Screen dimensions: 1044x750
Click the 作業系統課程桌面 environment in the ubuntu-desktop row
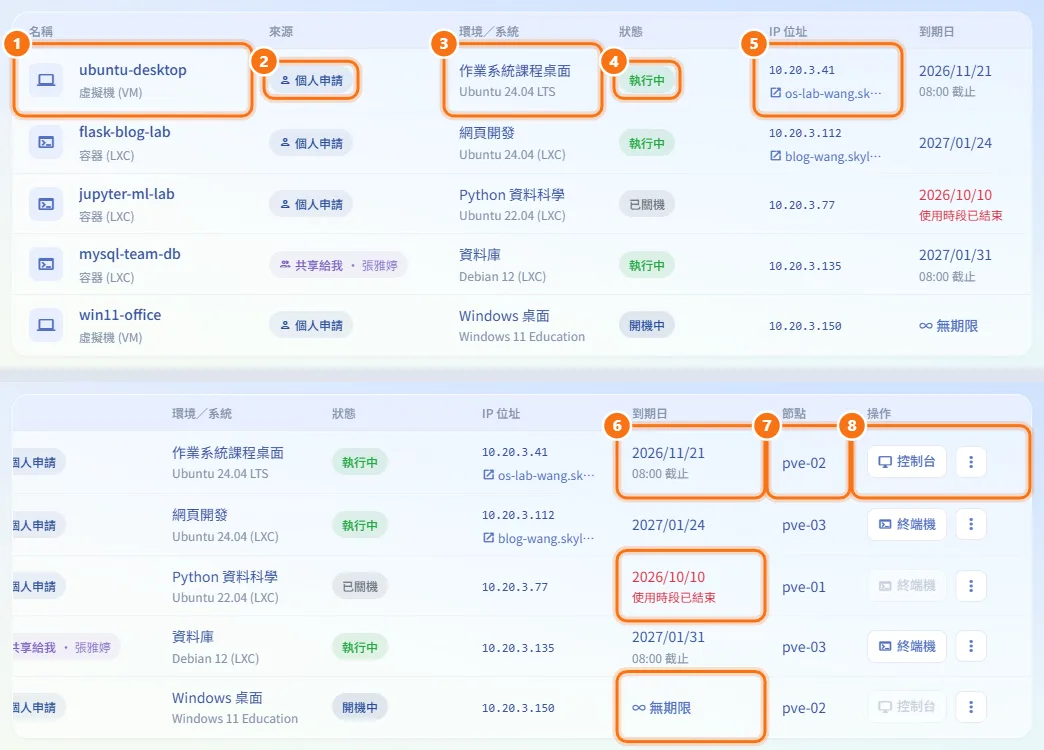[515, 71]
